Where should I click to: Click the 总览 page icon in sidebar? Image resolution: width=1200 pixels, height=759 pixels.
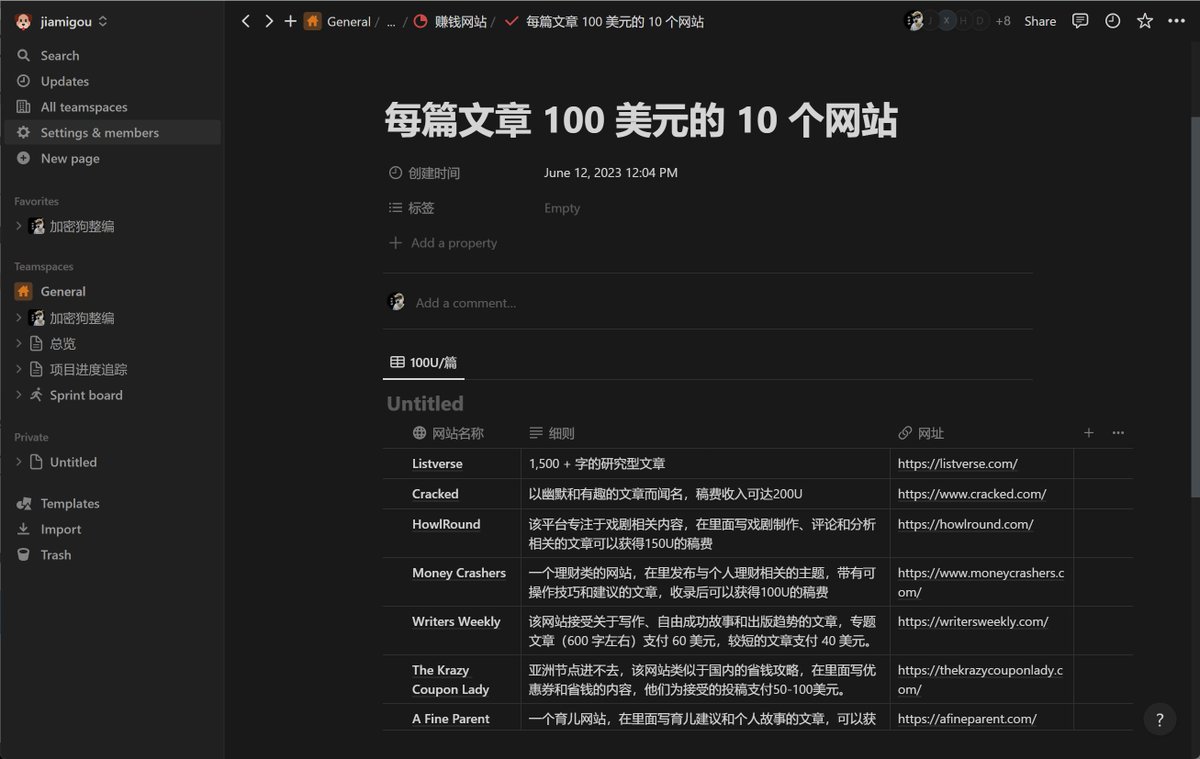[x=37, y=343]
